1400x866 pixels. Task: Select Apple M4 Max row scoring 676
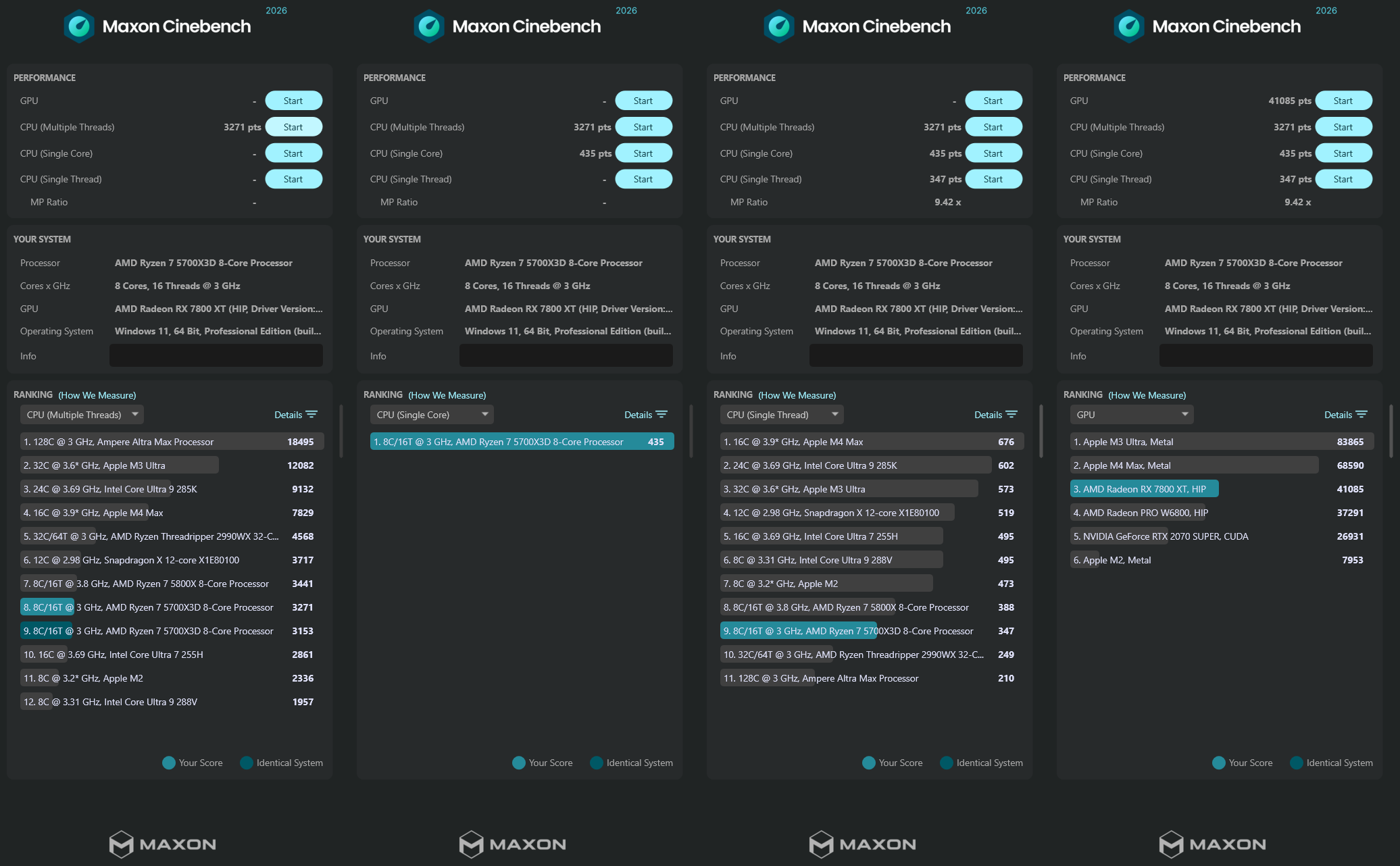(872, 442)
